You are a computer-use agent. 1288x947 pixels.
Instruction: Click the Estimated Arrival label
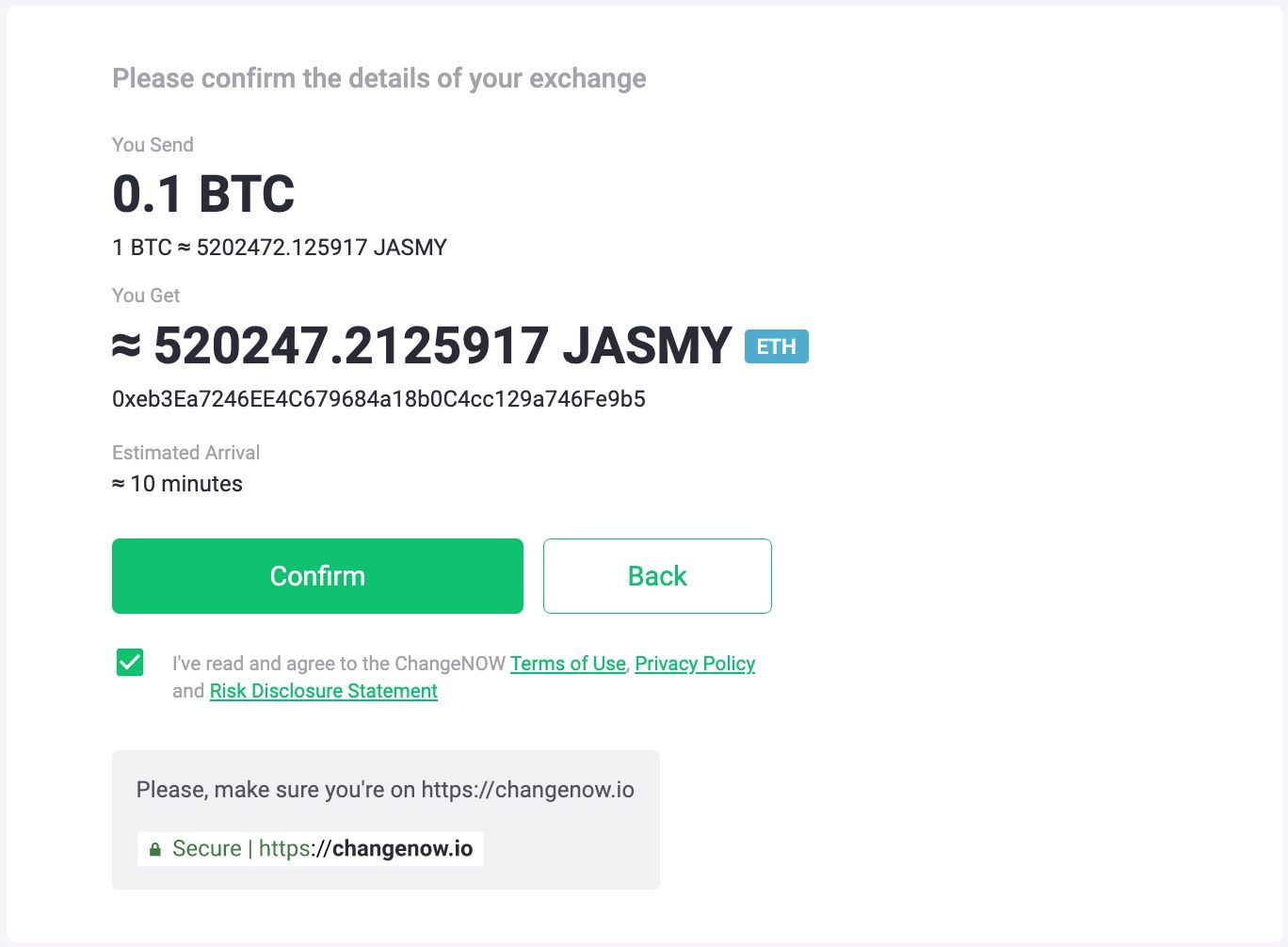[185, 453]
